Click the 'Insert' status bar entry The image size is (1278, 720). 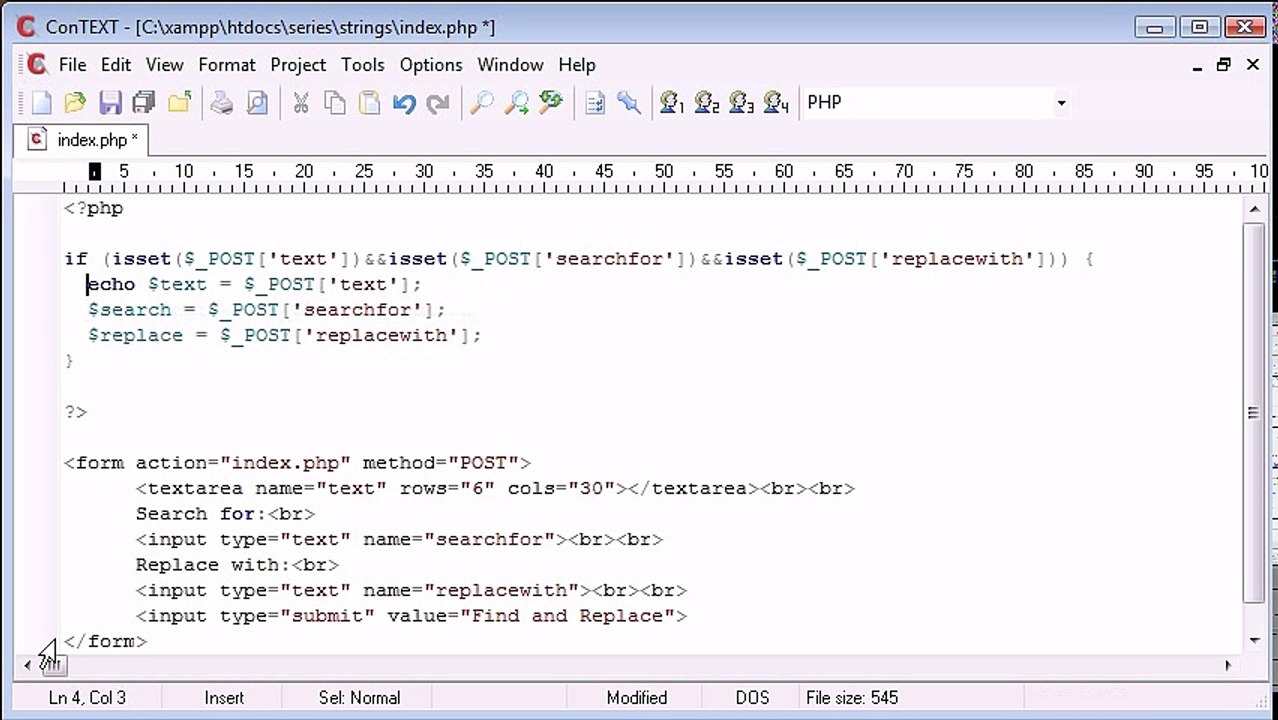click(x=224, y=698)
